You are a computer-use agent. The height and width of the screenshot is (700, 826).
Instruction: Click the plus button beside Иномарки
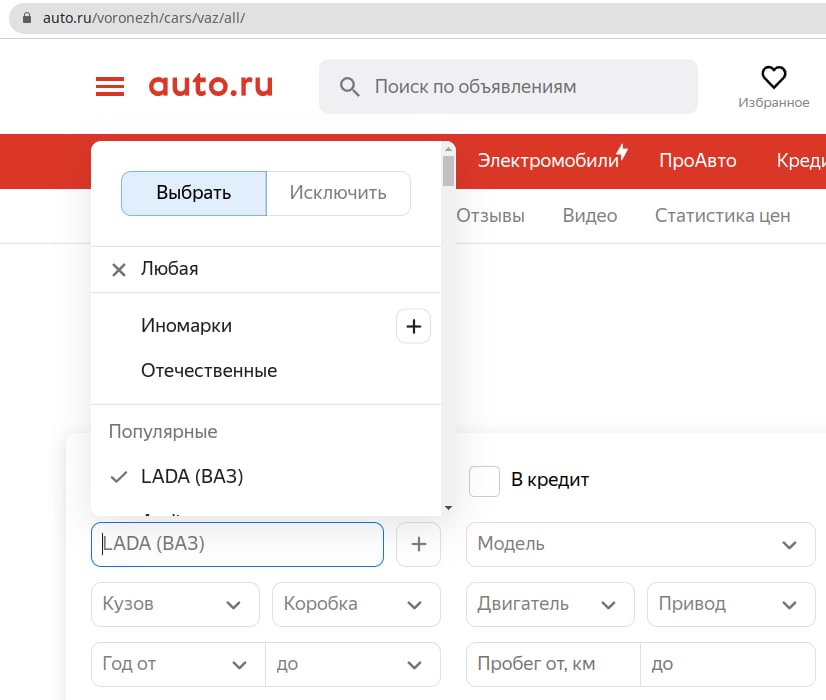click(414, 326)
